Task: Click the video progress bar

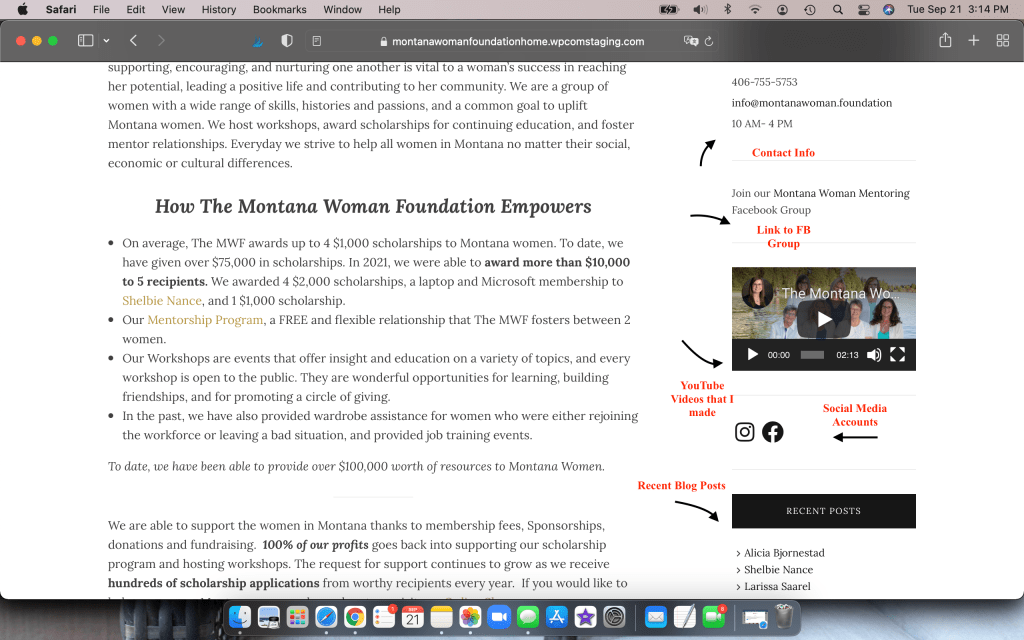Action: [x=812, y=355]
